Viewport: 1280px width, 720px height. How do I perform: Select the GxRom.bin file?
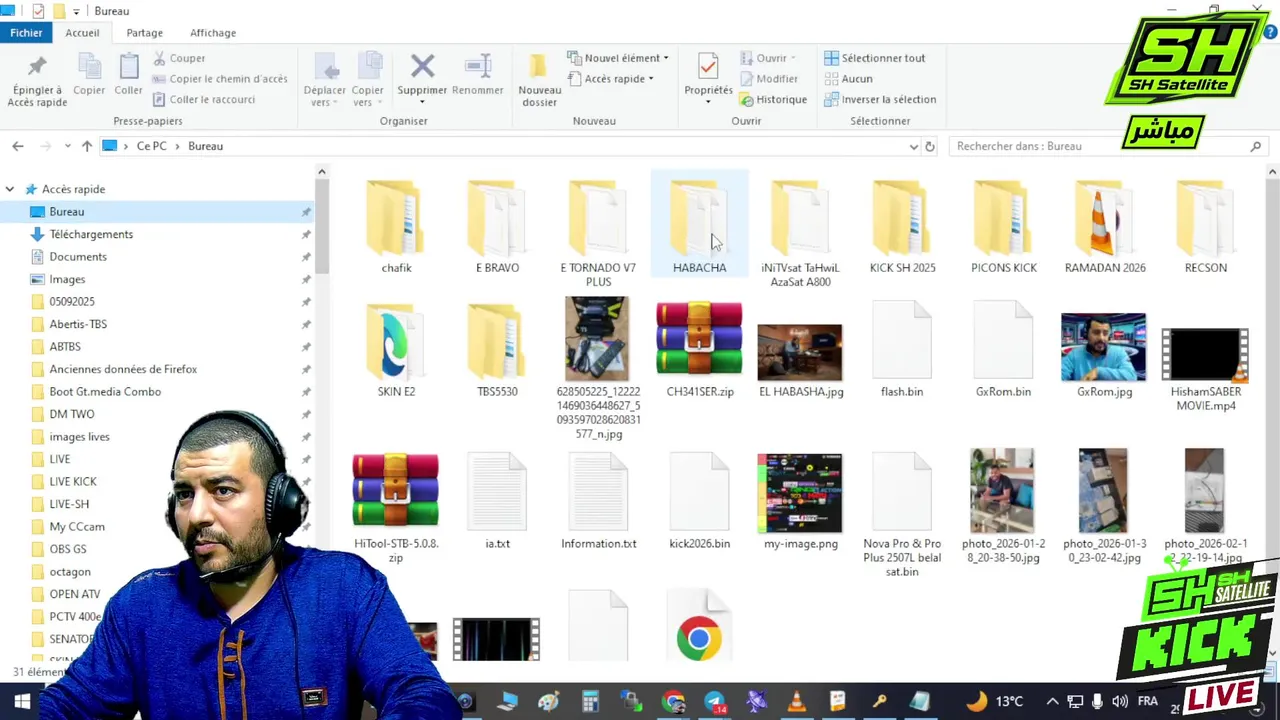pos(1003,350)
